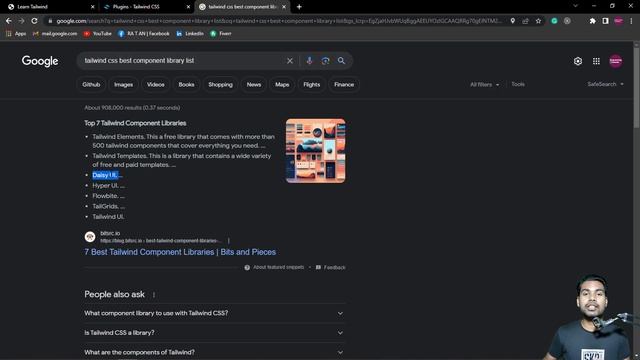Open the SafeSearch dropdown
The image size is (640, 360).
click(x=606, y=84)
